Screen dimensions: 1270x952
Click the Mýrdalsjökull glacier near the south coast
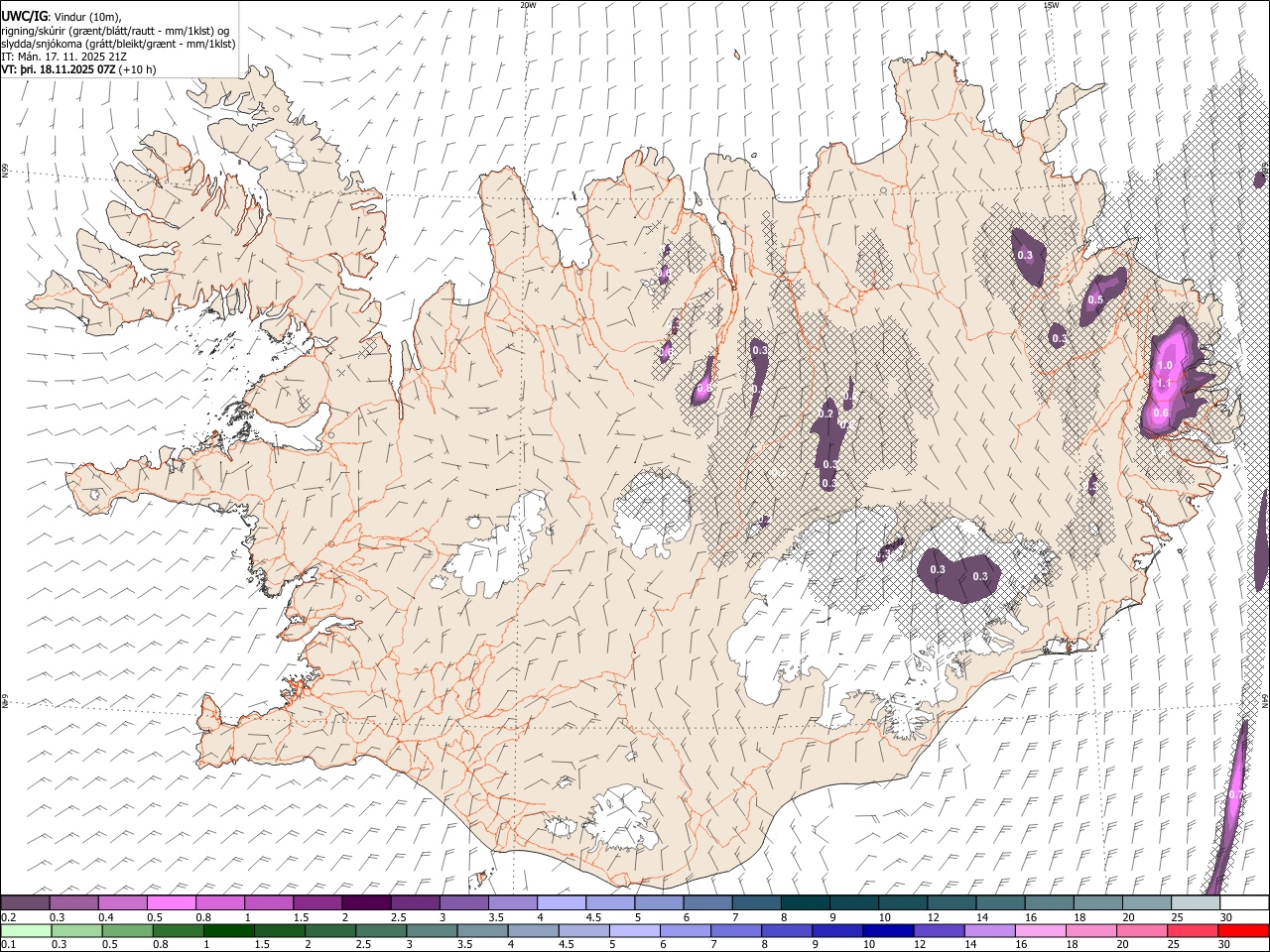[x=623, y=818]
